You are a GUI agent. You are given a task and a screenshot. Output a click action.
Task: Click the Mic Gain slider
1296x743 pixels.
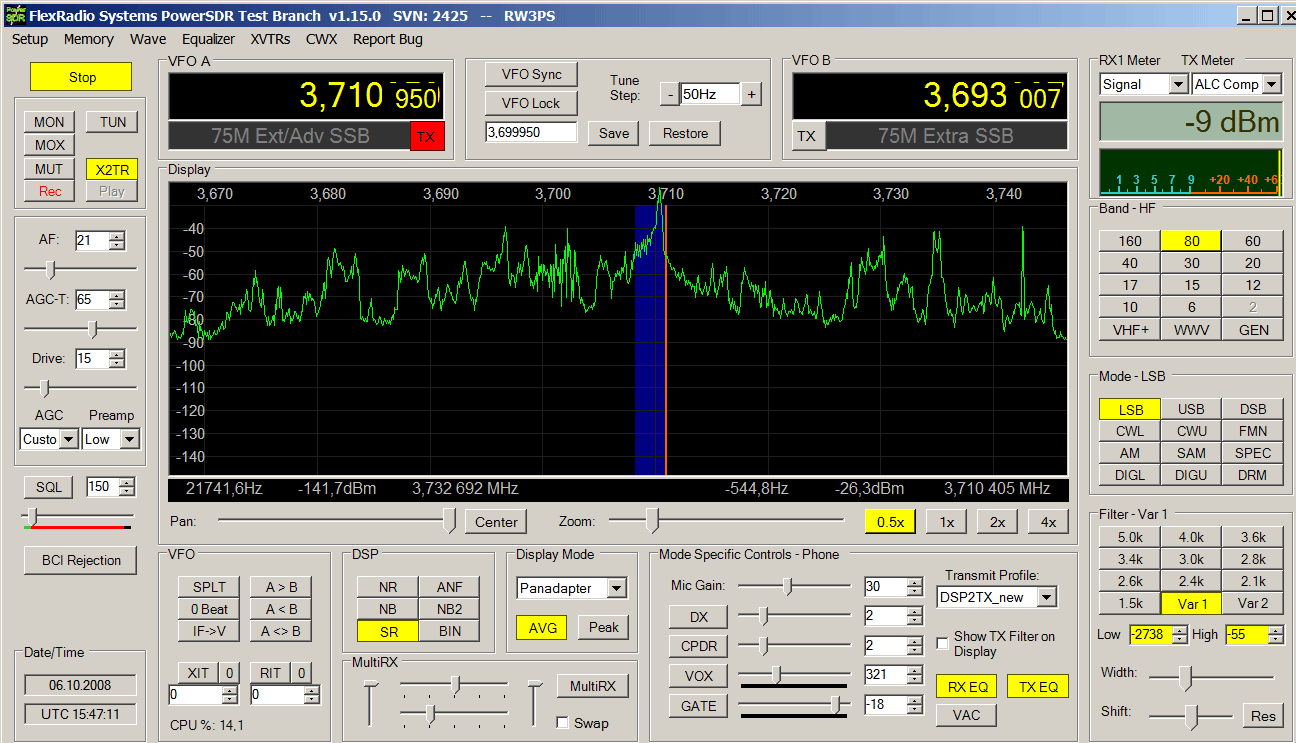pyautogui.click(x=787, y=586)
